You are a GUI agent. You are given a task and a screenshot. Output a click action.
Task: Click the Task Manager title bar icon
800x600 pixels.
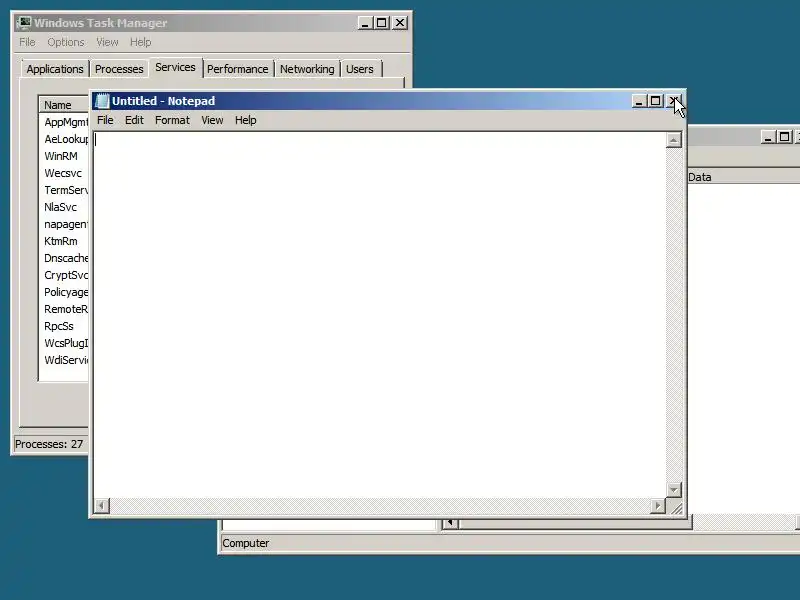(23, 23)
